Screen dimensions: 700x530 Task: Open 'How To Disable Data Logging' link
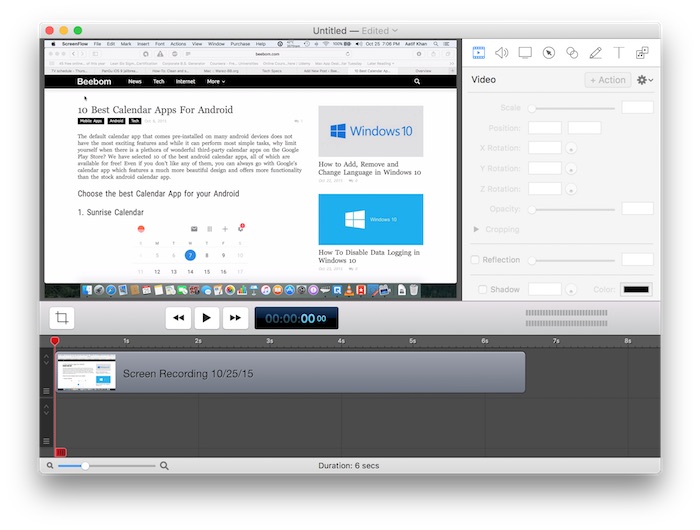click(x=369, y=256)
